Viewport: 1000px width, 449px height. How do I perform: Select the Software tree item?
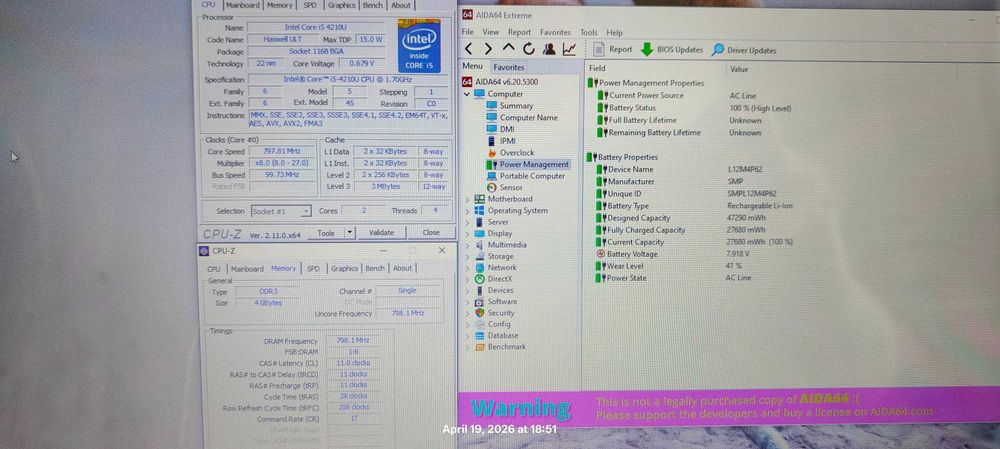coord(496,302)
